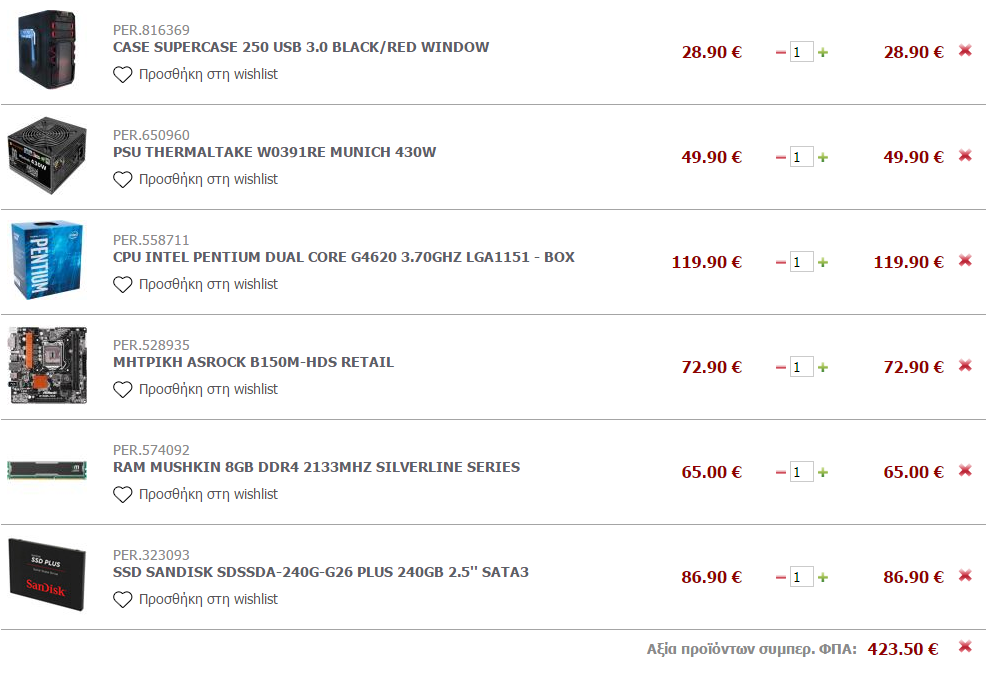This screenshot has width=994, height=673.
Task: Add Mushkin RAM to wishlist
Action: point(195,494)
